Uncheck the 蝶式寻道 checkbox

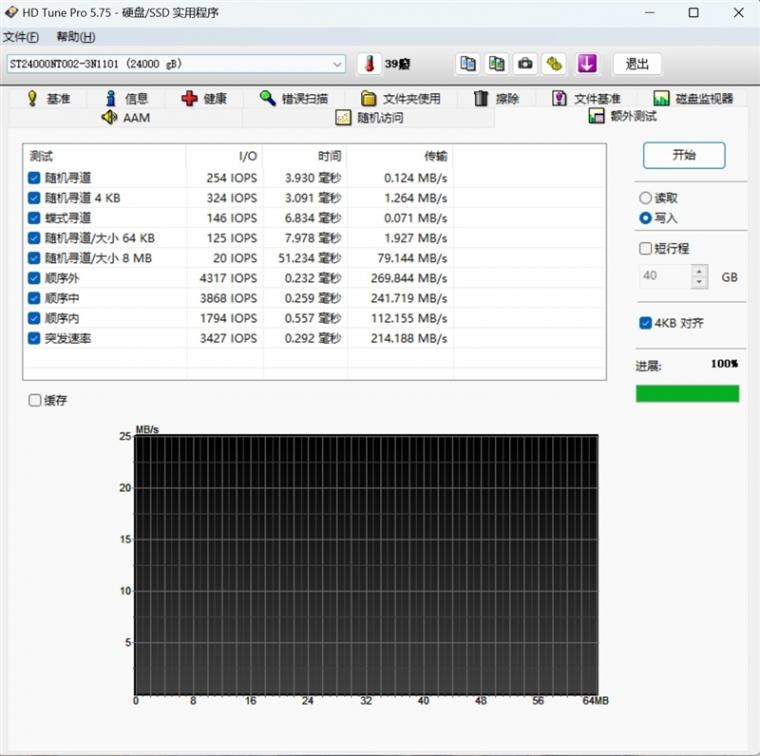[x=34, y=218]
